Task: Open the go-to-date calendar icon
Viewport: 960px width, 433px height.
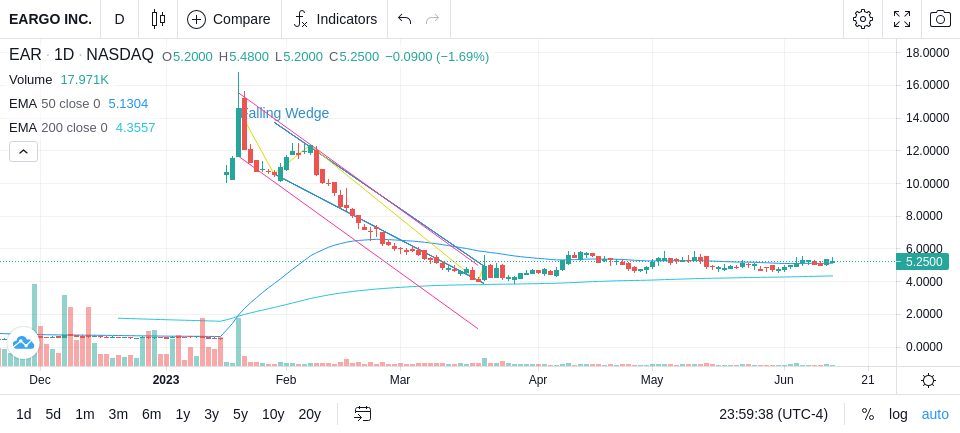Action: 362,415
